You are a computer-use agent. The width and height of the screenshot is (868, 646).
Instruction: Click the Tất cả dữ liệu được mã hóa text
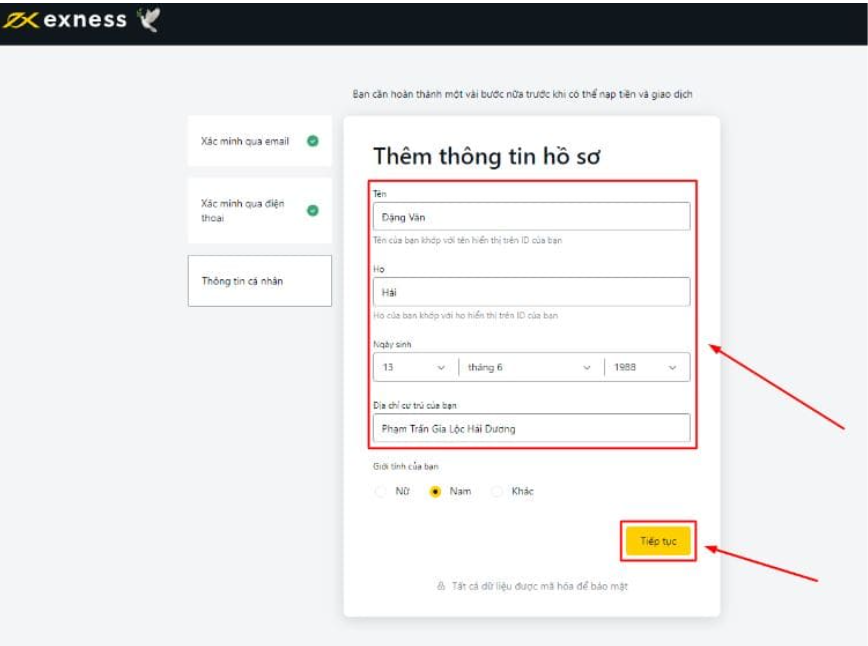538,586
